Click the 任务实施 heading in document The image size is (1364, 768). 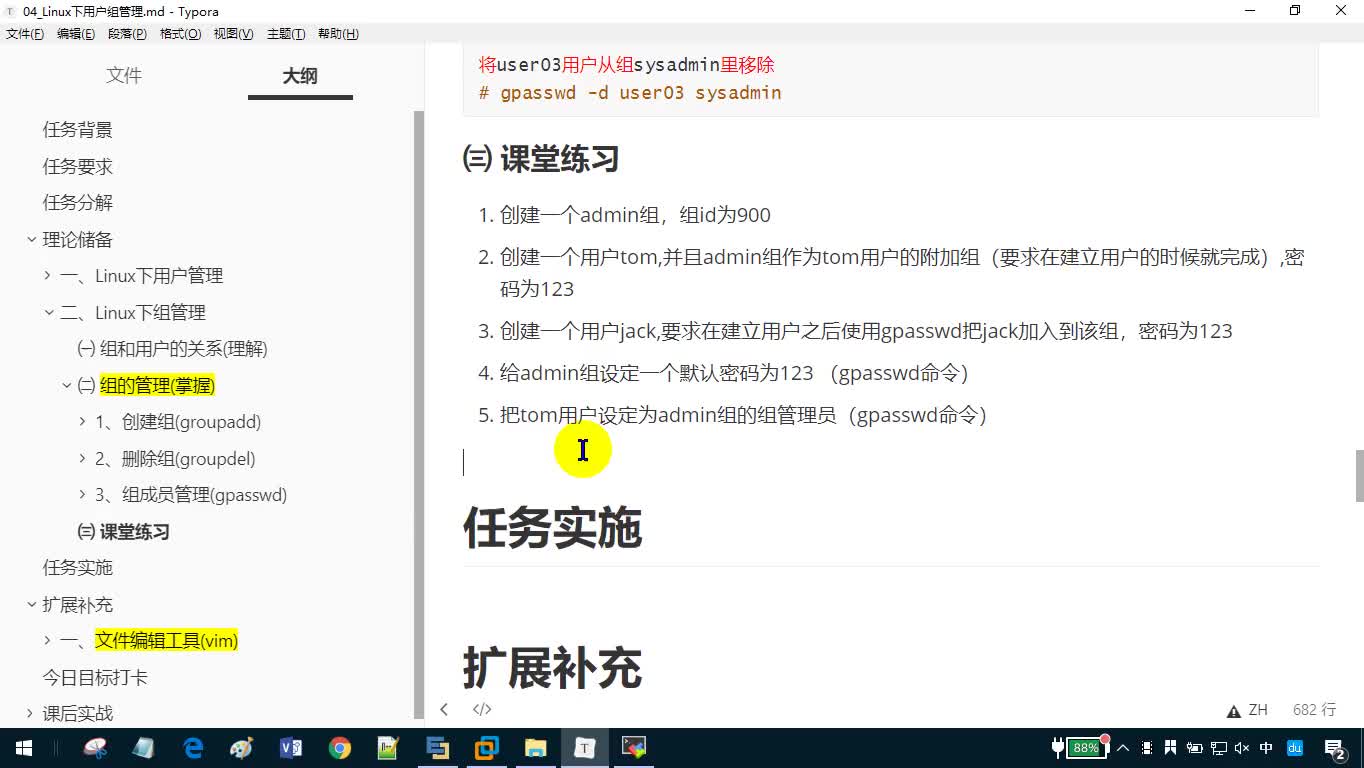point(552,528)
